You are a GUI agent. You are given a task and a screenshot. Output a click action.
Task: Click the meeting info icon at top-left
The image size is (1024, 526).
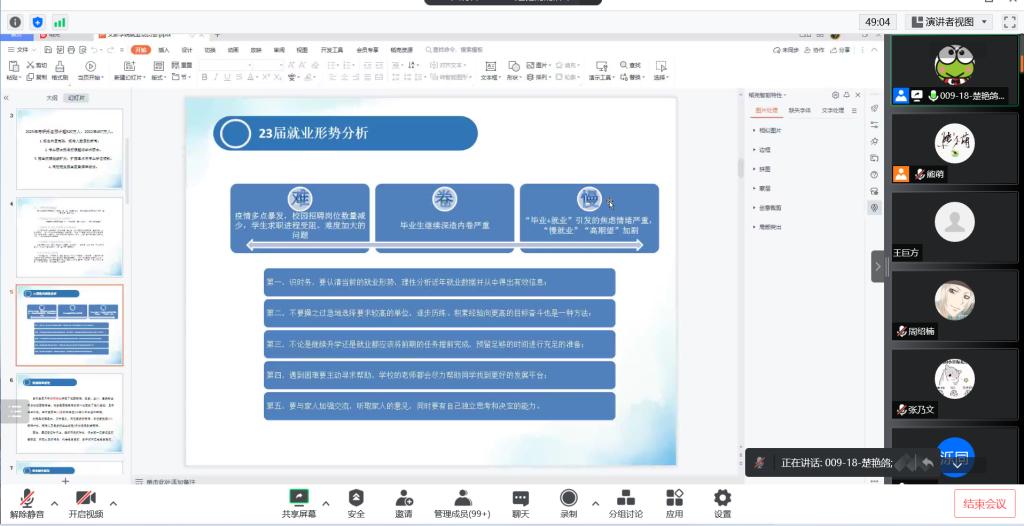click(15, 21)
